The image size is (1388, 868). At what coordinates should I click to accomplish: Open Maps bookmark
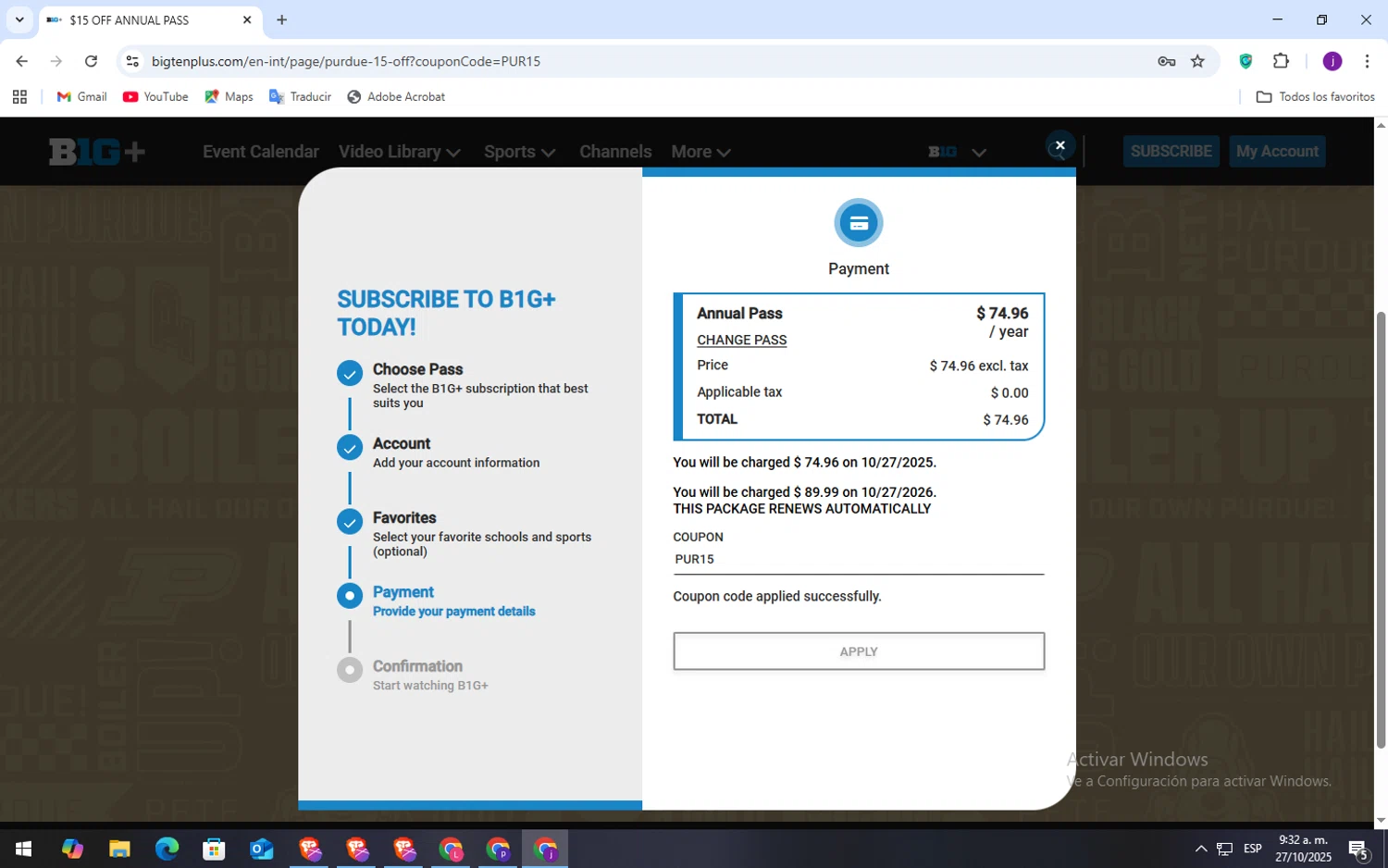point(229,96)
